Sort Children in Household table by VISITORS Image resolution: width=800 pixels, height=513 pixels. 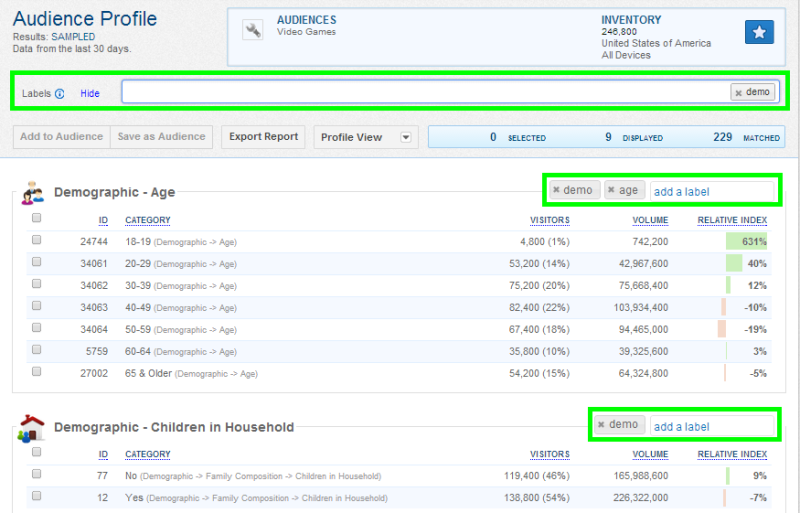[x=549, y=454]
